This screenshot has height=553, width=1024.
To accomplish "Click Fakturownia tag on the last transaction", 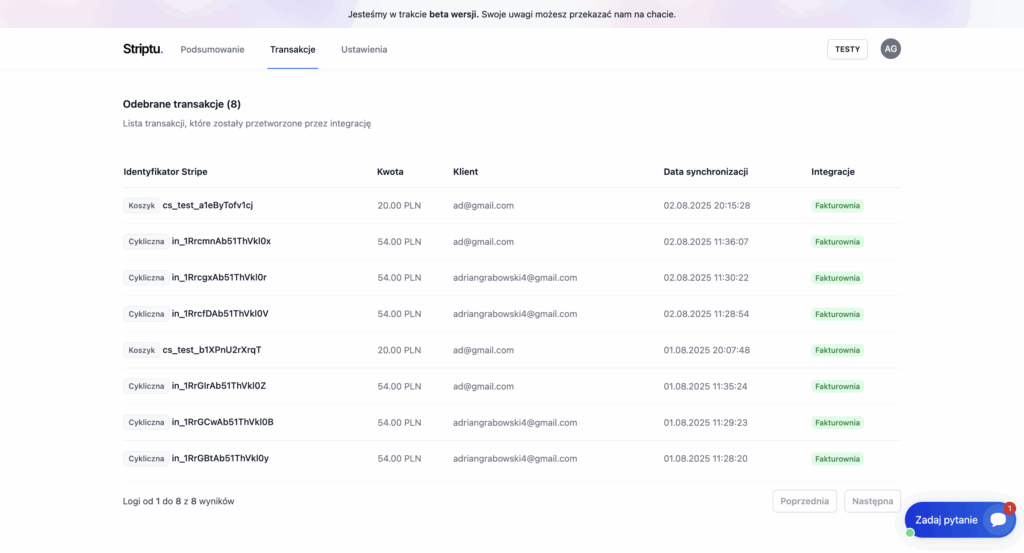I will point(837,459).
